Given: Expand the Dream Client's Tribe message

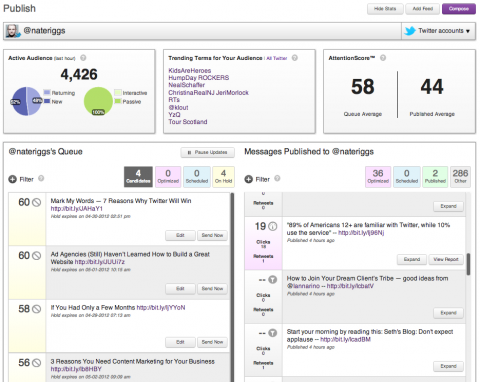Looking at the screenshot, I should (448, 313).
